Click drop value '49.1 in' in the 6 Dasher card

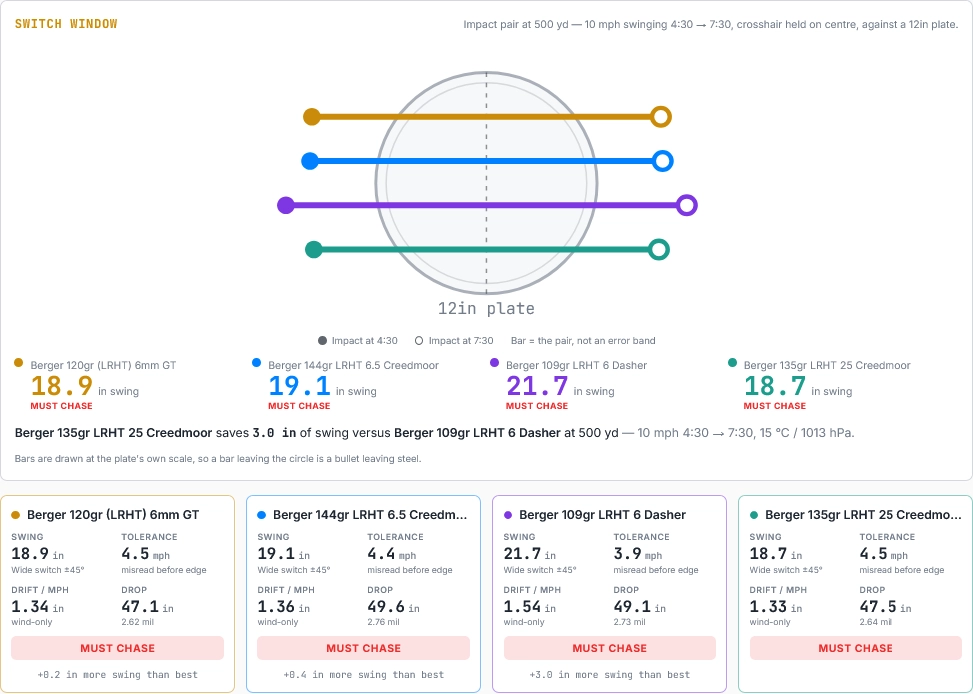[639, 606]
